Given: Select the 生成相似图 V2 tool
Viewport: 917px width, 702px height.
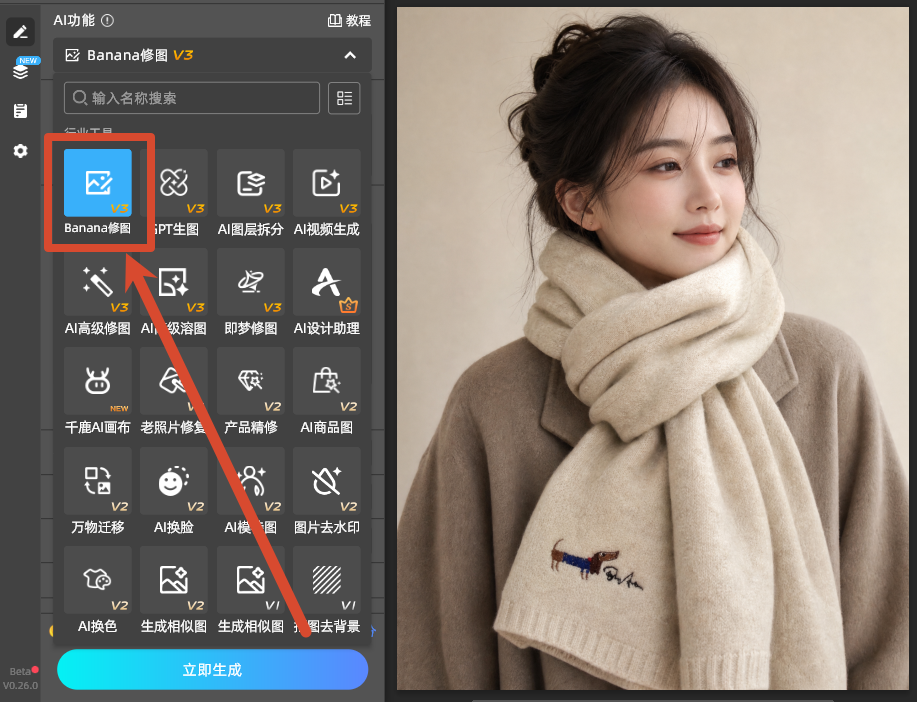Looking at the screenshot, I should click(174, 580).
